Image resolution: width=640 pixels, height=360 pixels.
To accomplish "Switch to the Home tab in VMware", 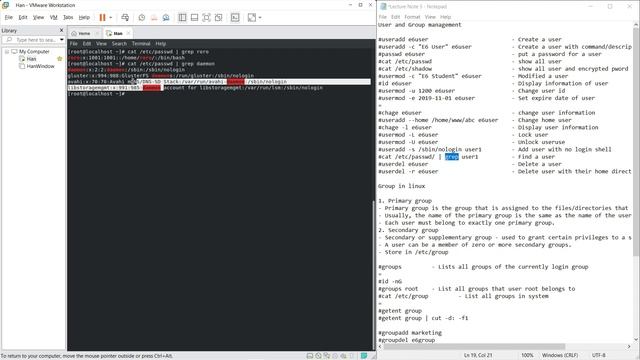I will (x=84, y=33).
